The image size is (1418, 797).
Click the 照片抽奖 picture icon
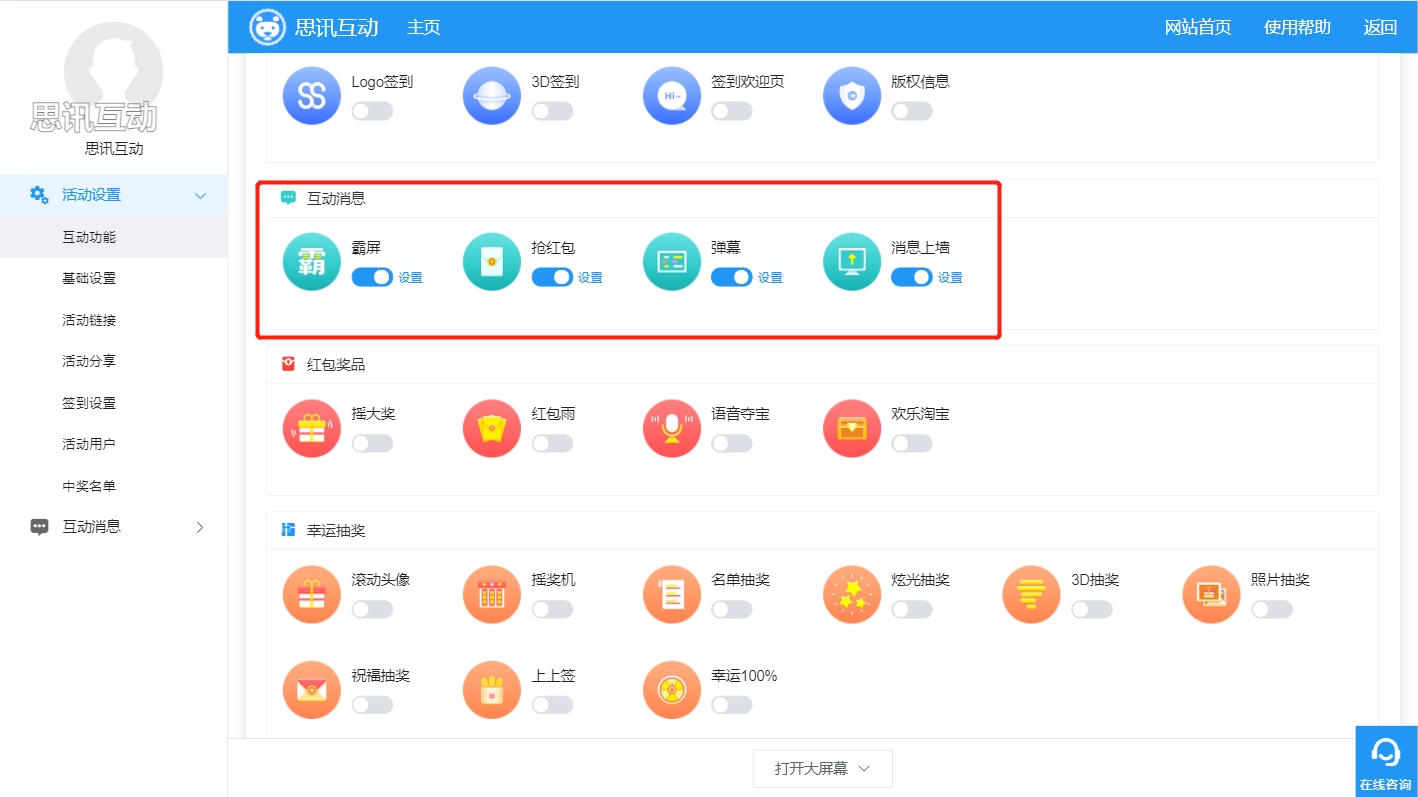click(x=1212, y=594)
